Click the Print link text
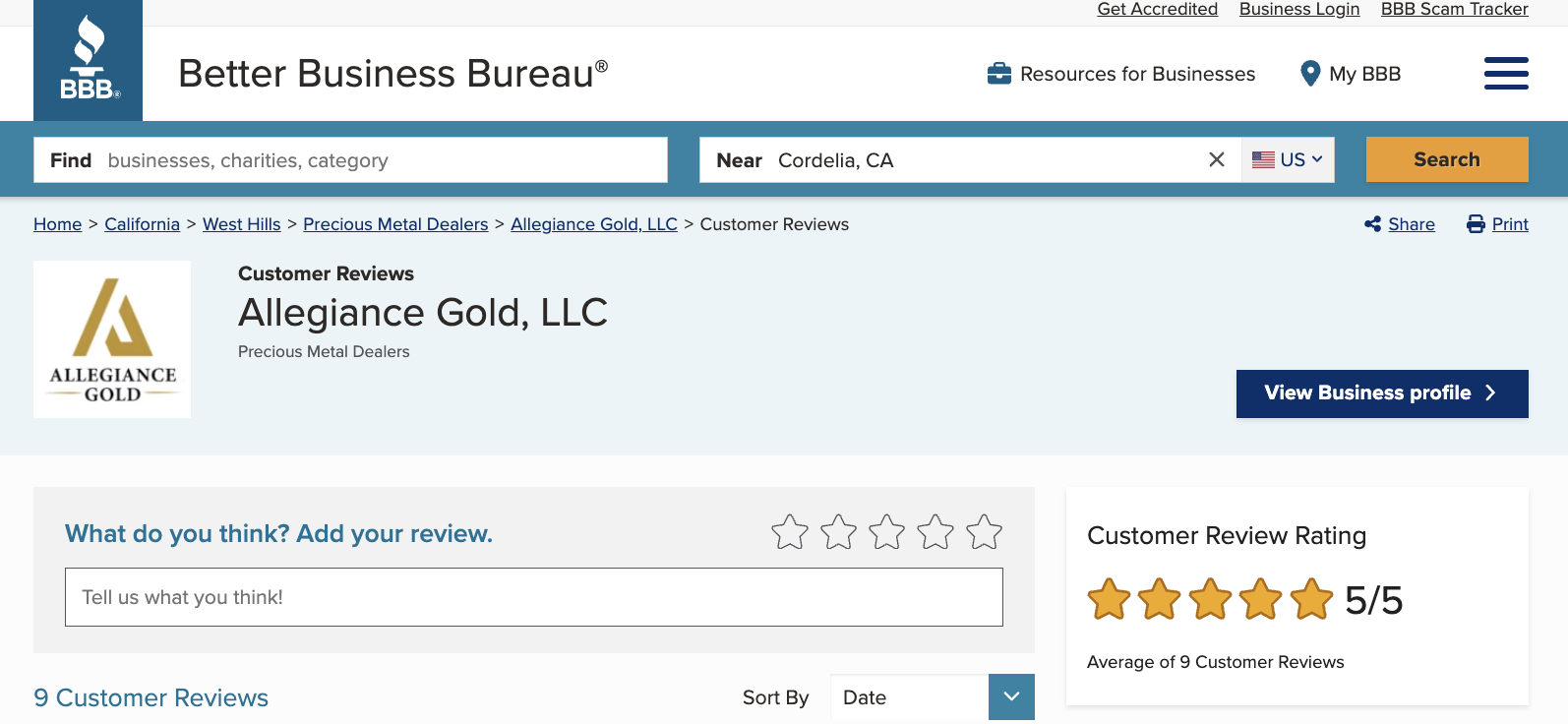 click(1510, 224)
